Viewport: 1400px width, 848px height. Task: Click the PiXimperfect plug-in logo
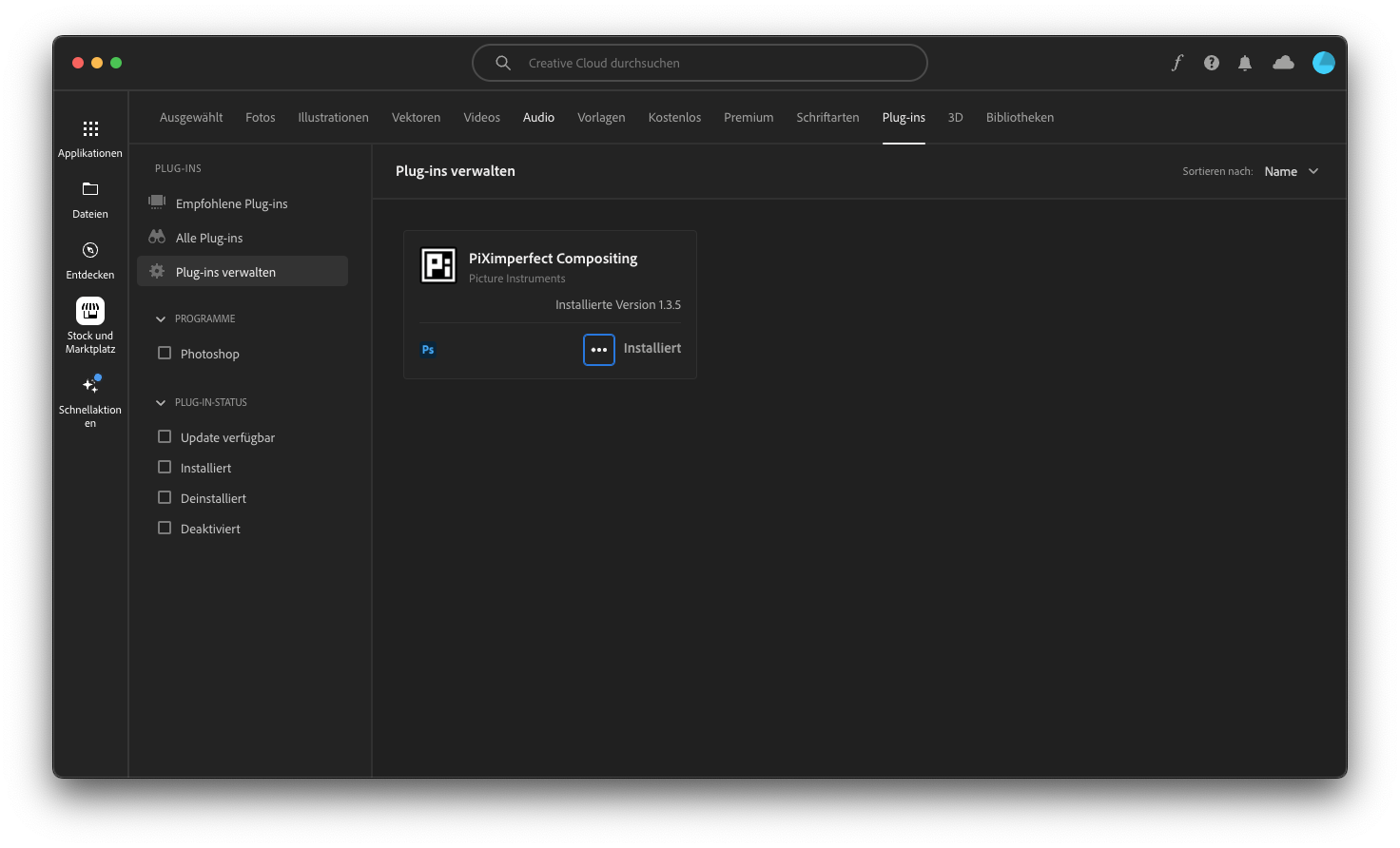tap(438, 265)
